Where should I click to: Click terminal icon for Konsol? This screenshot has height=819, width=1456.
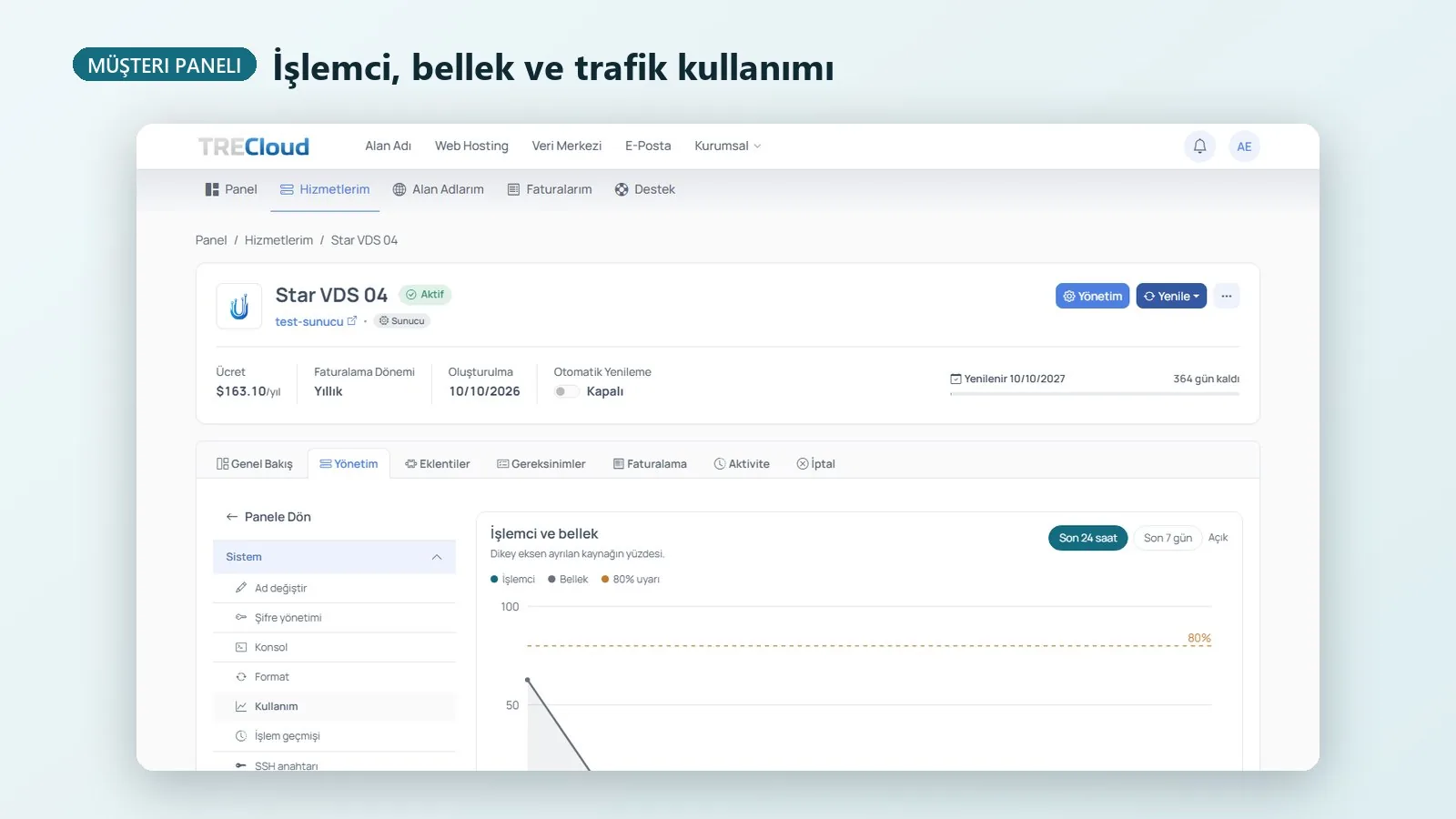[x=241, y=647]
